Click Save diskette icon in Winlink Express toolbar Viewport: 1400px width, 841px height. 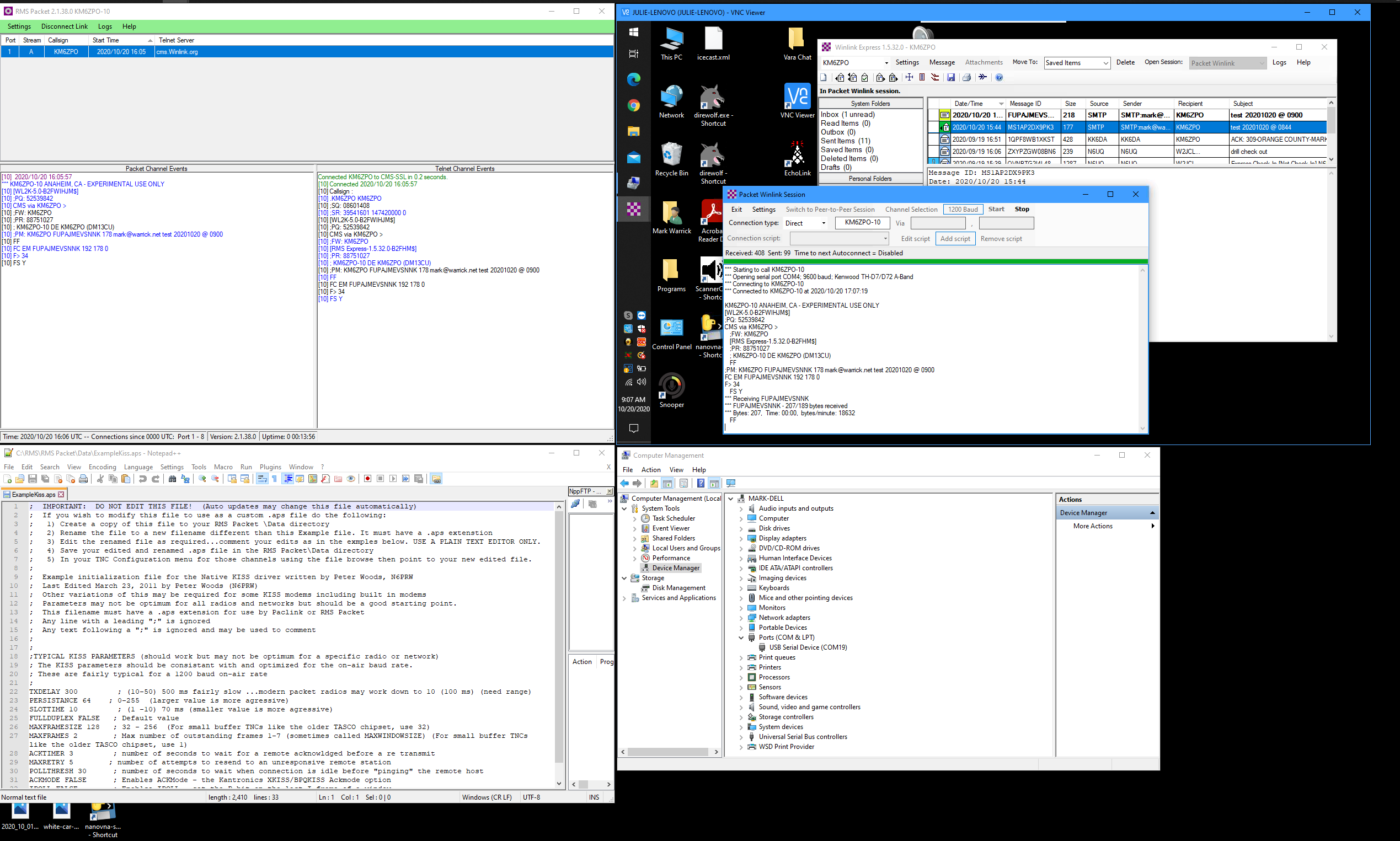coord(951,78)
